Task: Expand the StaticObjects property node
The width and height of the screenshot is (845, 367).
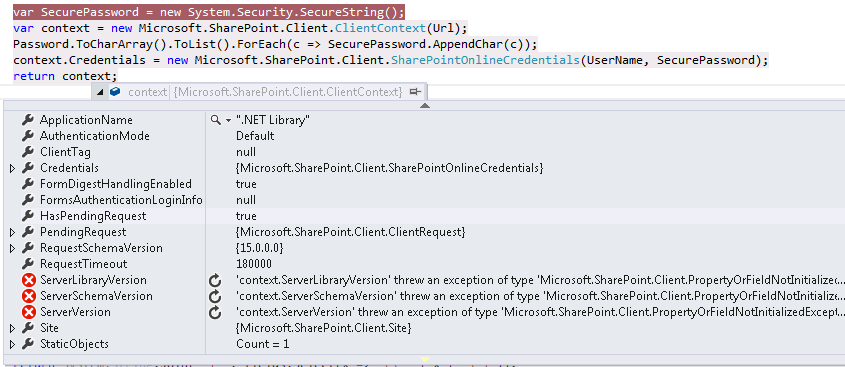Action: coord(13,344)
